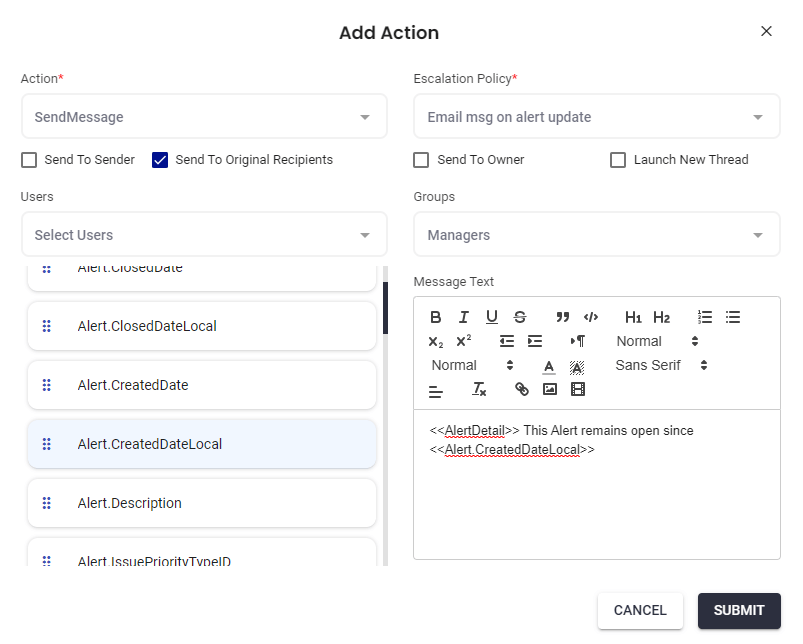Click inside the Message Text editor area
The width and height of the screenshot is (803, 644).
pos(597,484)
